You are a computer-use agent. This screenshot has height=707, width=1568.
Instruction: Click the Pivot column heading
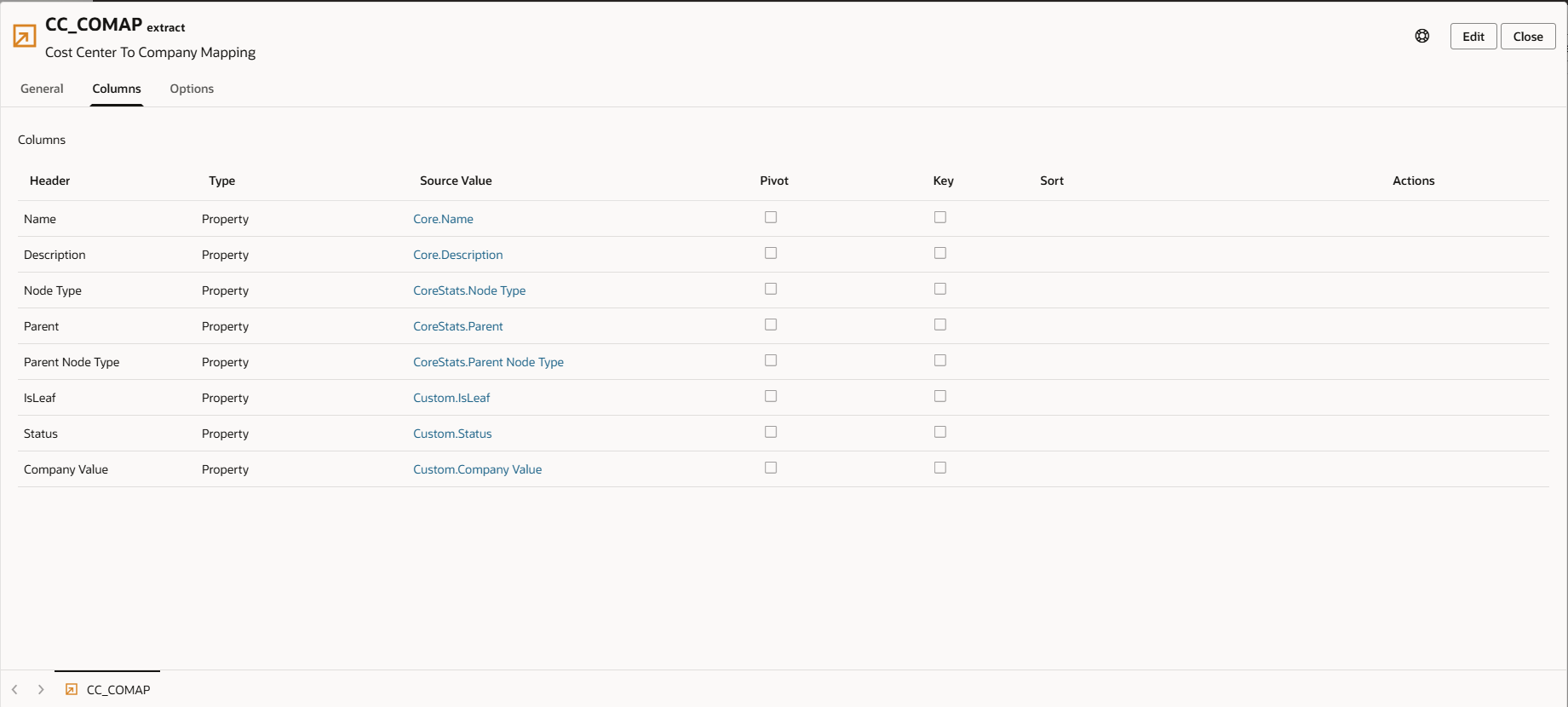point(774,181)
